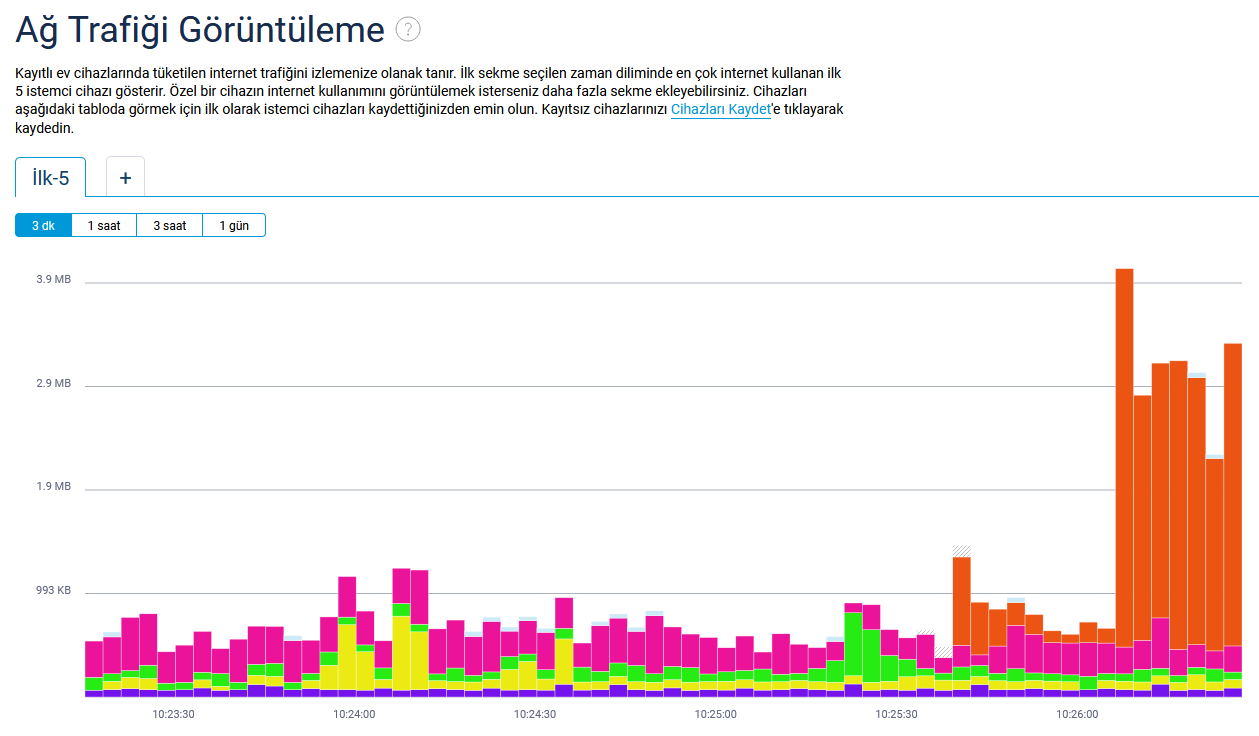The width and height of the screenshot is (1259, 736).
Task: Click the 10:26:00 time label
Action: tap(1077, 714)
